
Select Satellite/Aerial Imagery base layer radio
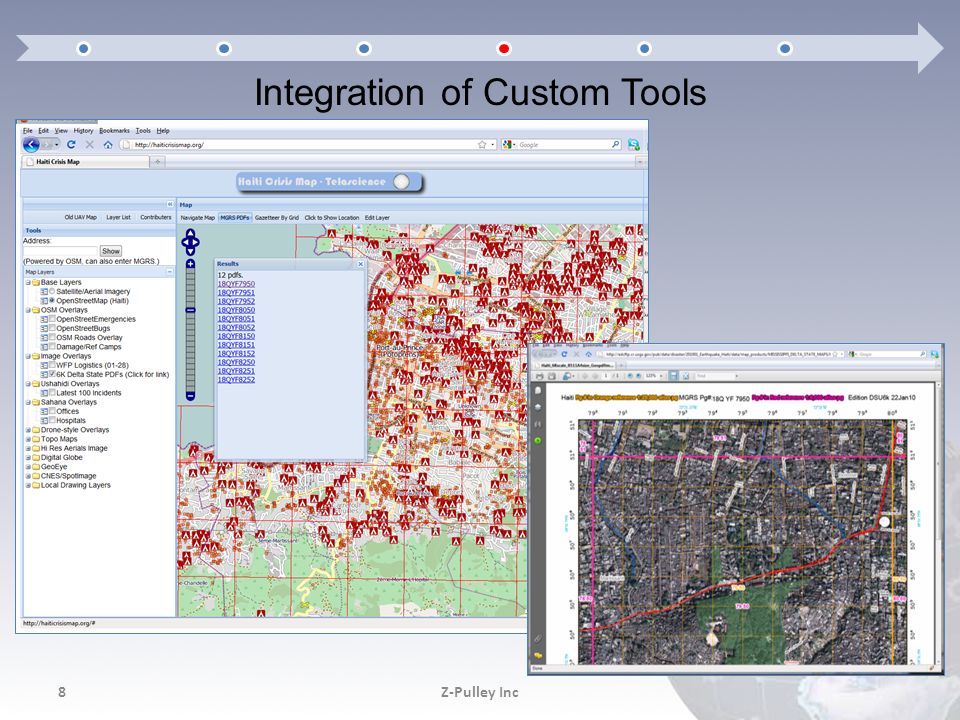52,292
